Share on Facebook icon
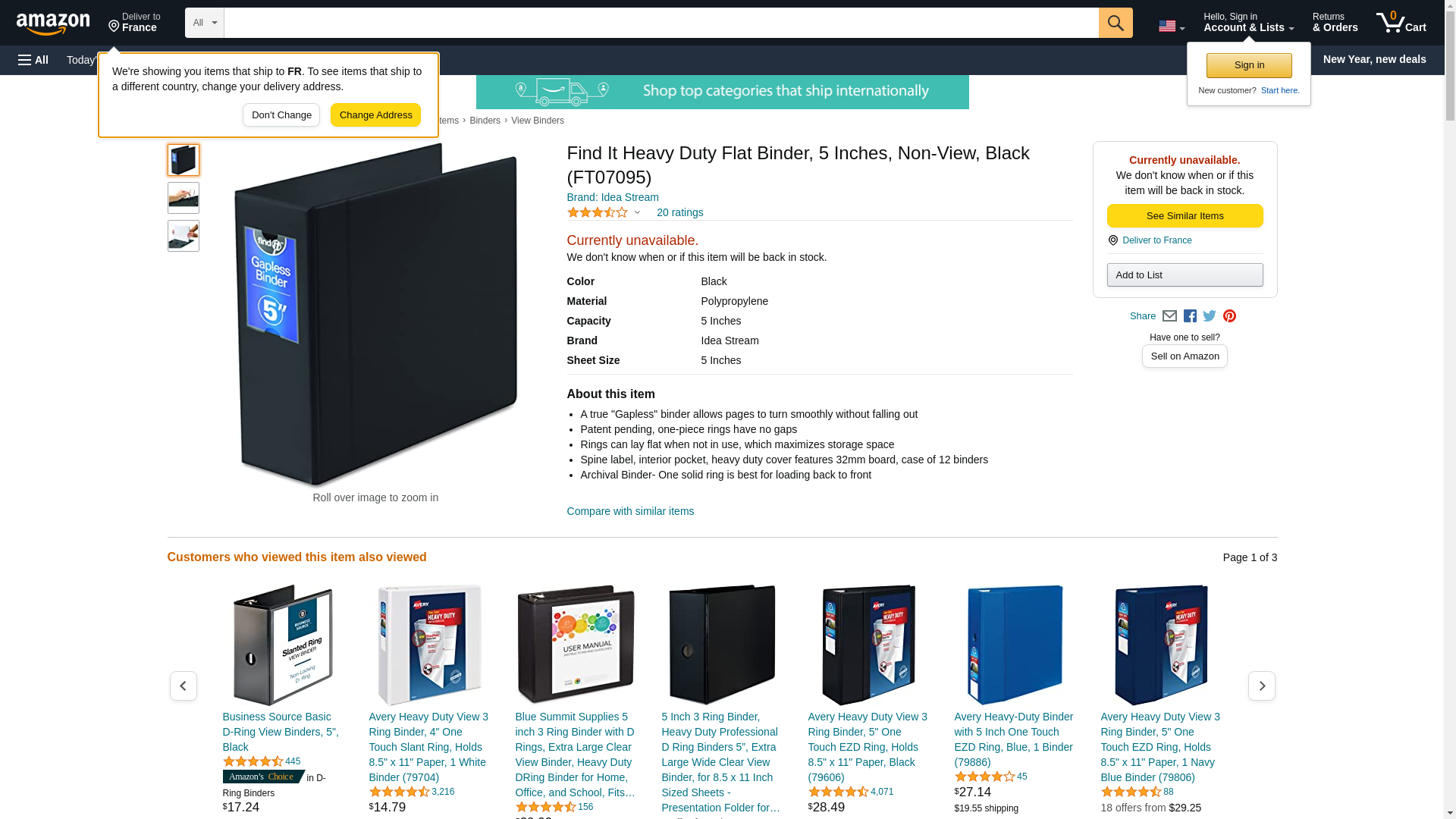 click(1190, 316)
